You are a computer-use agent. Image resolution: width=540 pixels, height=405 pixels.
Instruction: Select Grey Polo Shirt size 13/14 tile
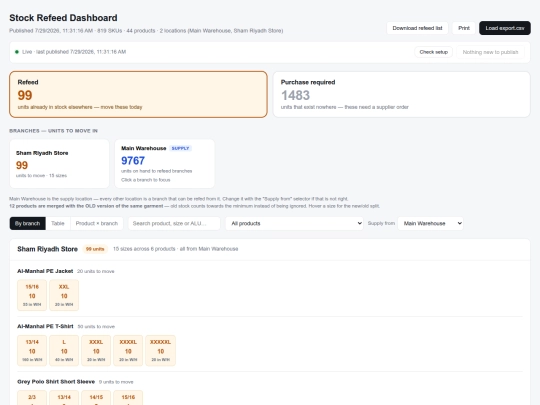[64, 398]
